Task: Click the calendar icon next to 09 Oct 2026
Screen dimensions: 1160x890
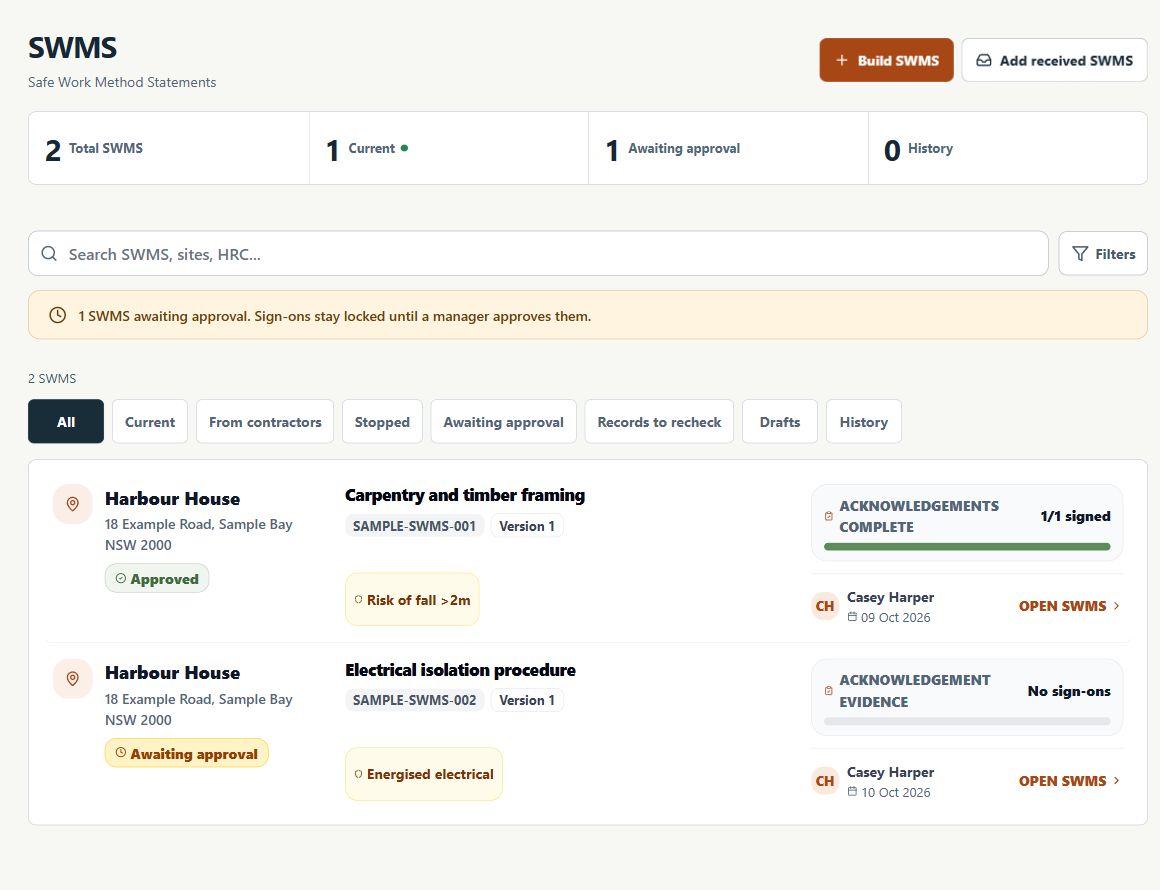Action: pyautogui.click(x=852, y=617)
